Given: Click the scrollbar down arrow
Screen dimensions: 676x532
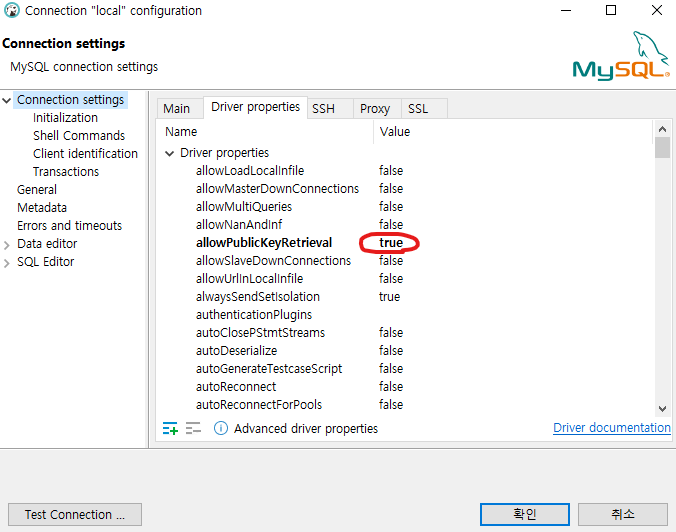Looking at the screenshot, I should coord(662,408).
